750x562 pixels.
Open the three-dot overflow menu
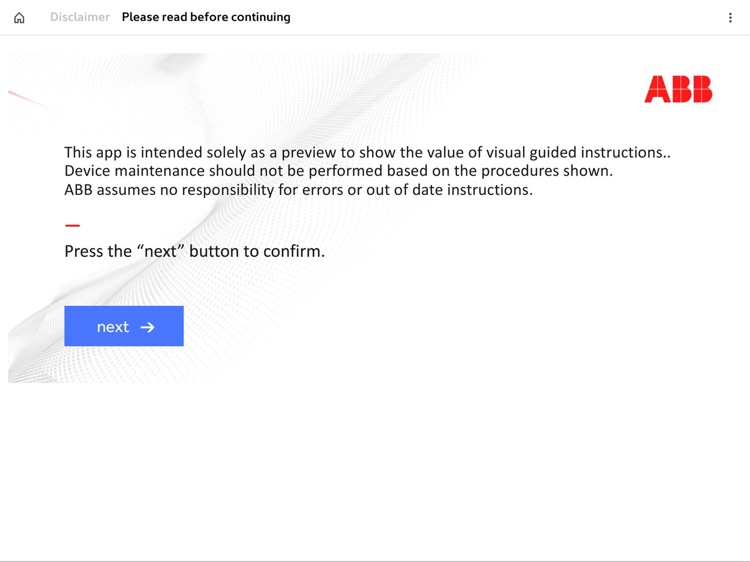pyautogui.click(x=730, y=18)
